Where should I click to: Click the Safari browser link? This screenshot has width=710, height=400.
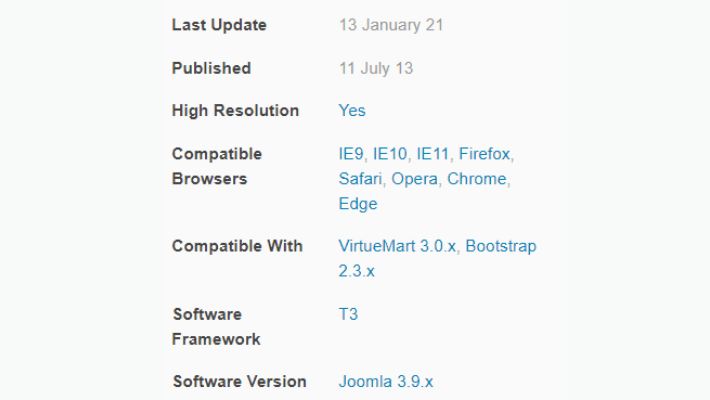(x=360, y=179)
